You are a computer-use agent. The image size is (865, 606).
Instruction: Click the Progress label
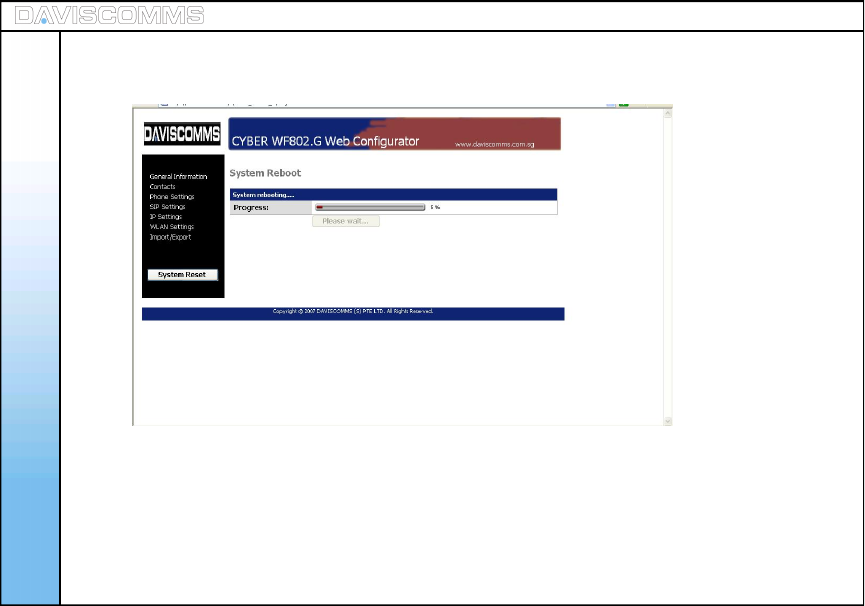[x=251, y=208]
